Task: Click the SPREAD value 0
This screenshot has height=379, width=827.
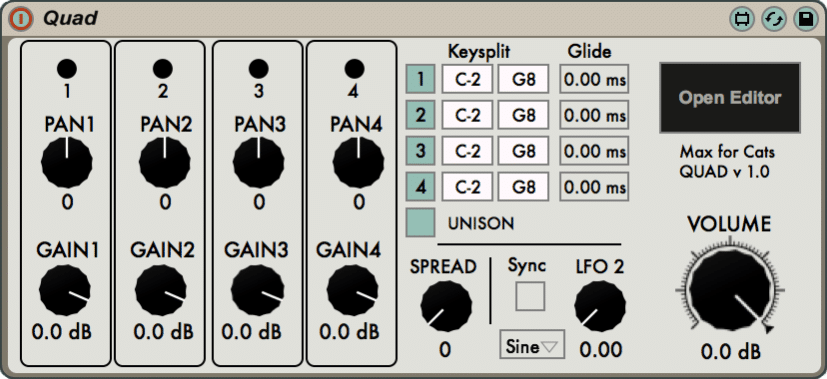Action: [x=445, y=349]
